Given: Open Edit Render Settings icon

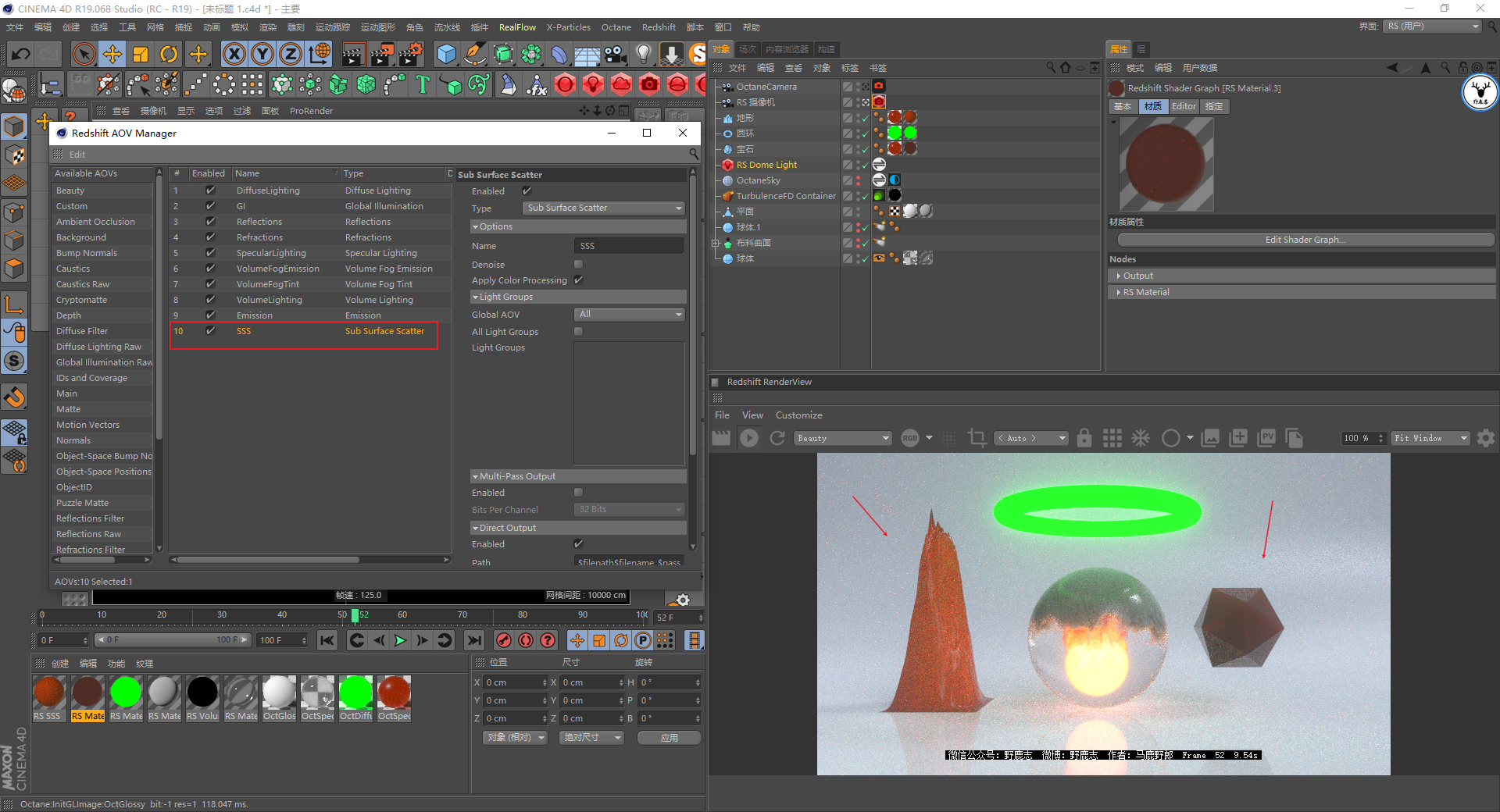Looking at the screenshot, I should tap(411, 54).
